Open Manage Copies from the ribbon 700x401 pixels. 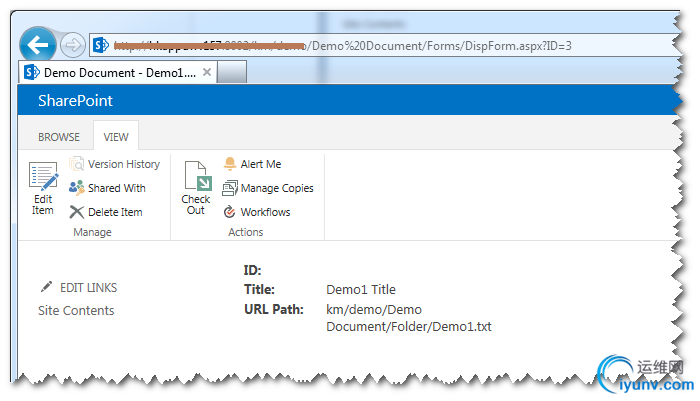(x=277, y=188)
